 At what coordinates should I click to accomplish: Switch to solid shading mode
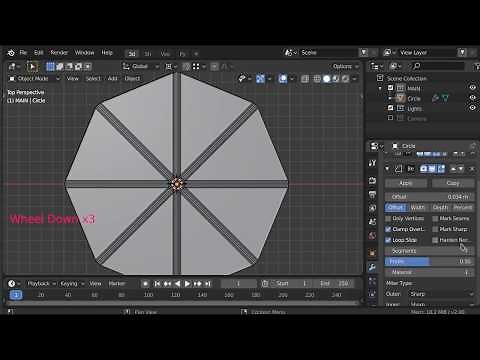coord(327,79)
